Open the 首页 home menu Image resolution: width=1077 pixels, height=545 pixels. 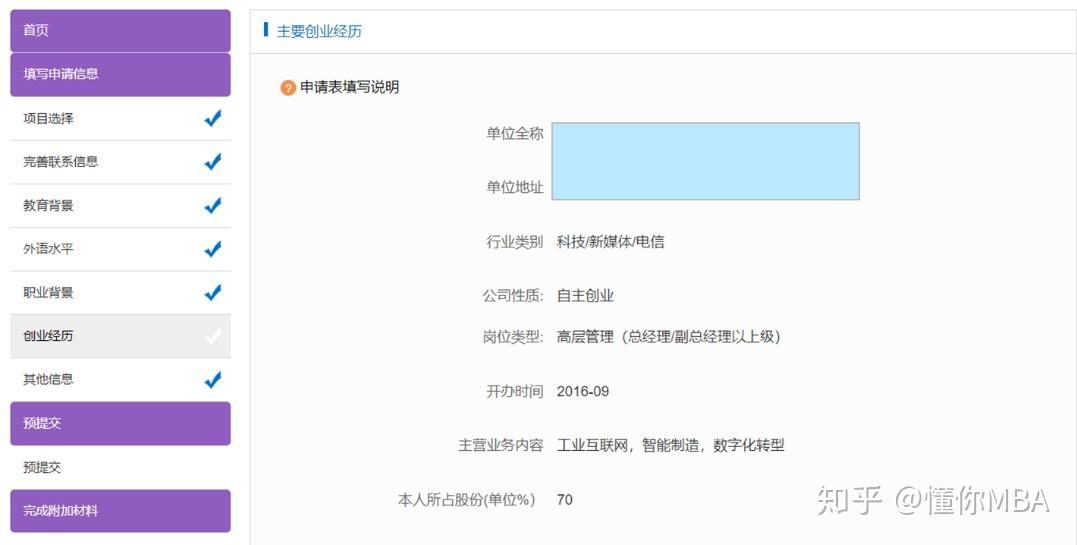pyautogui.click(x=120, y=30)
